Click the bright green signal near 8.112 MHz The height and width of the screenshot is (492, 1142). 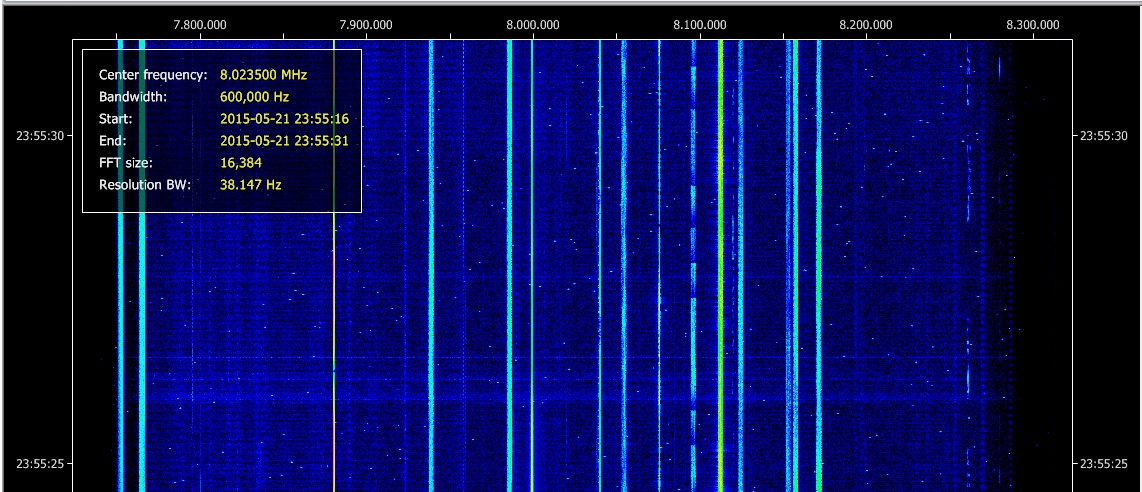(720, 266)
